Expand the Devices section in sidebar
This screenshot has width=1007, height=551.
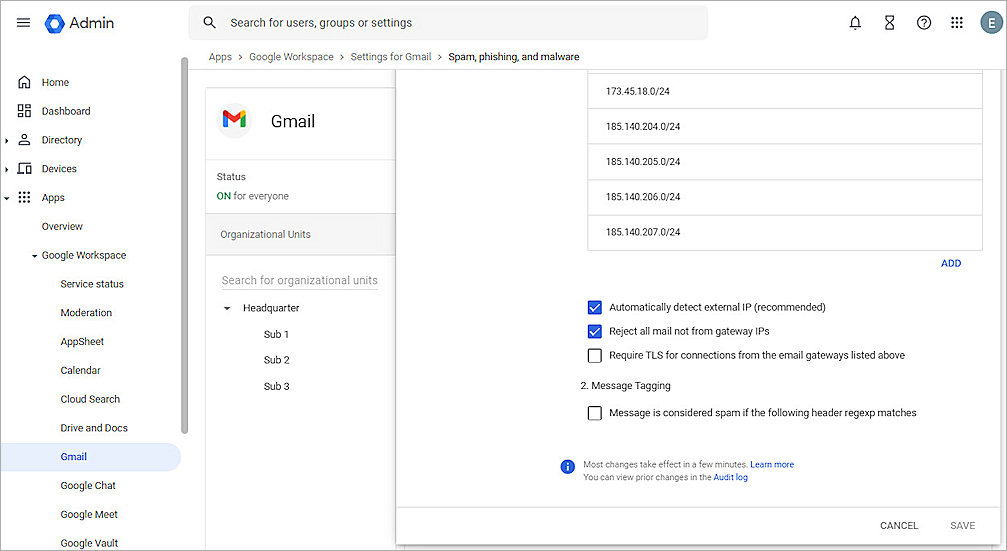[x=7, y=170]
